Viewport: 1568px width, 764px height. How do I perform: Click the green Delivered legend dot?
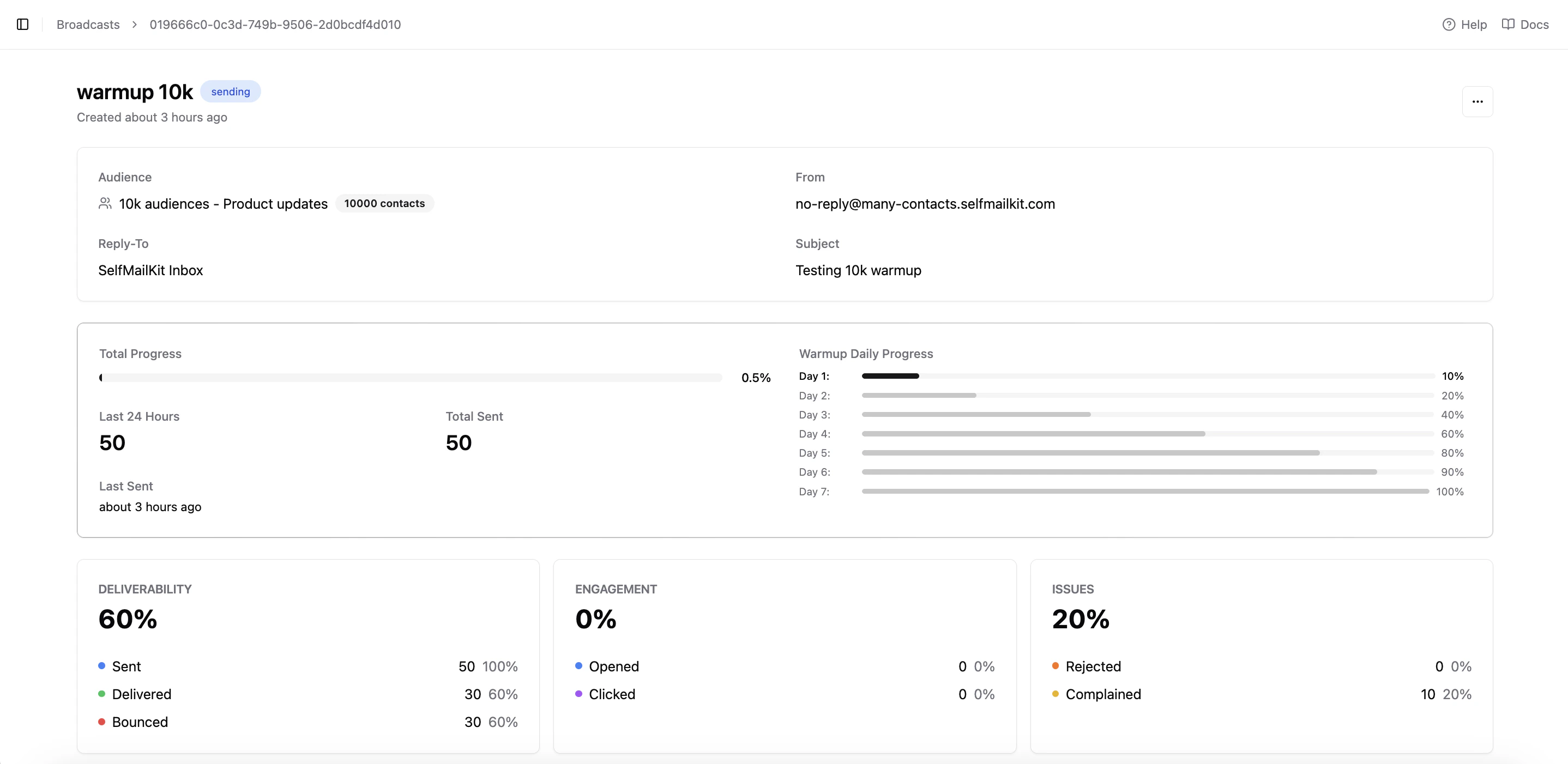tap(101, 694)
